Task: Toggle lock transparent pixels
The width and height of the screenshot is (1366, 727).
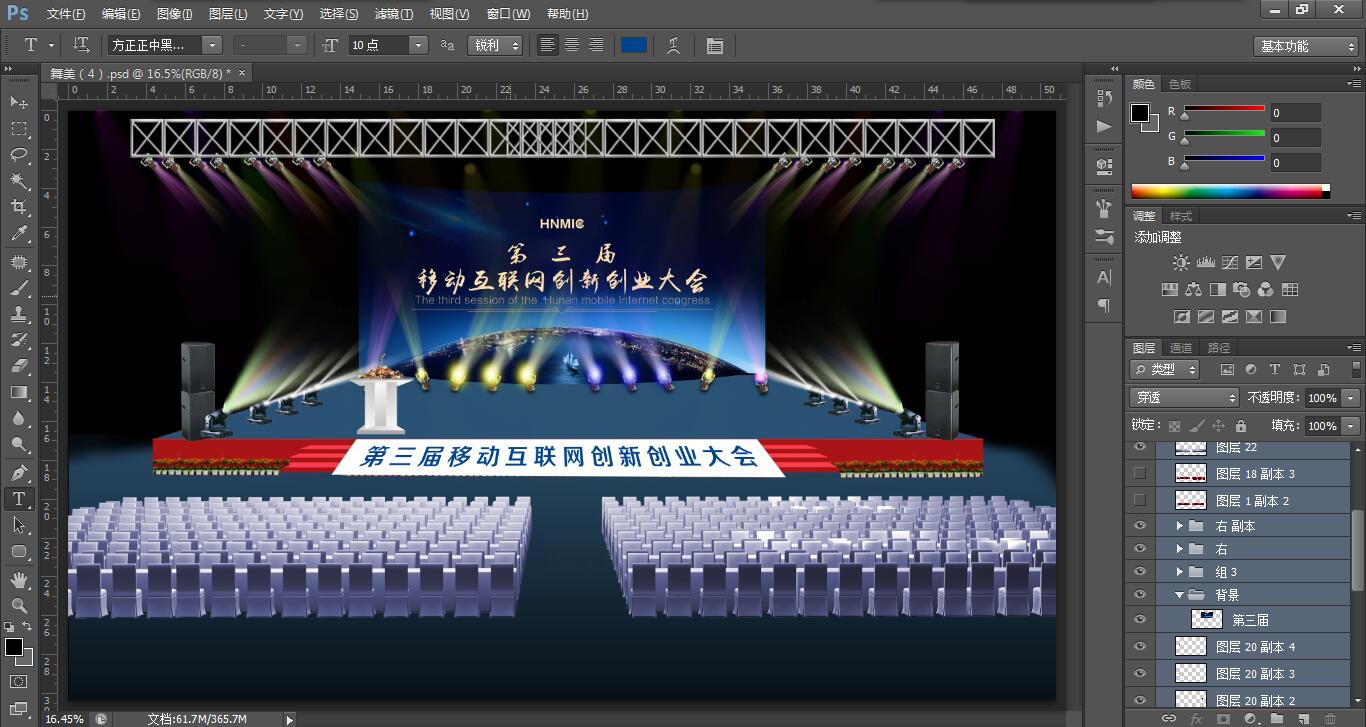Action: tap(1175, 426)
